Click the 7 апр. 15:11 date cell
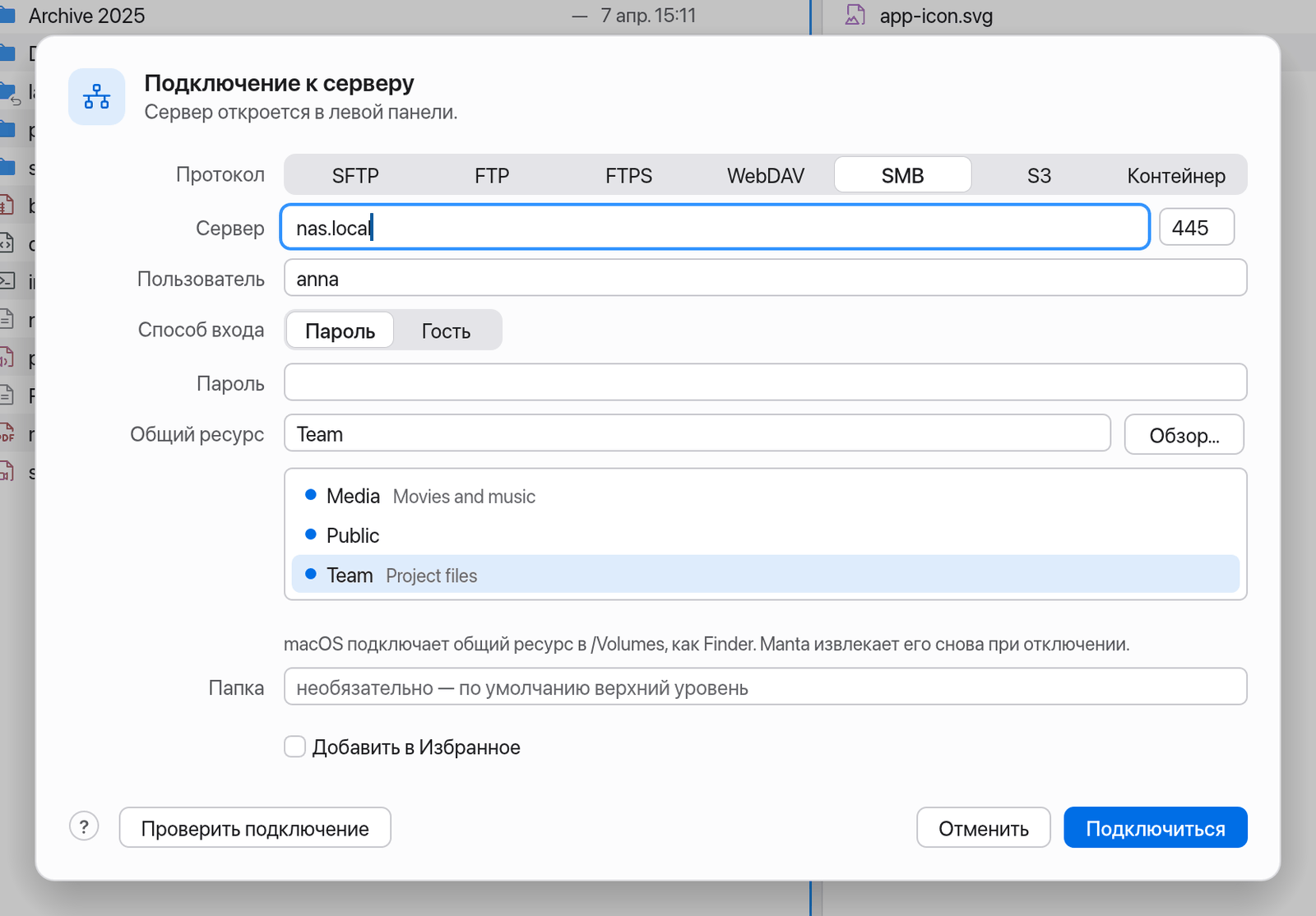Viewport: 1316px width, 916px height. click(x=648, y=16)
